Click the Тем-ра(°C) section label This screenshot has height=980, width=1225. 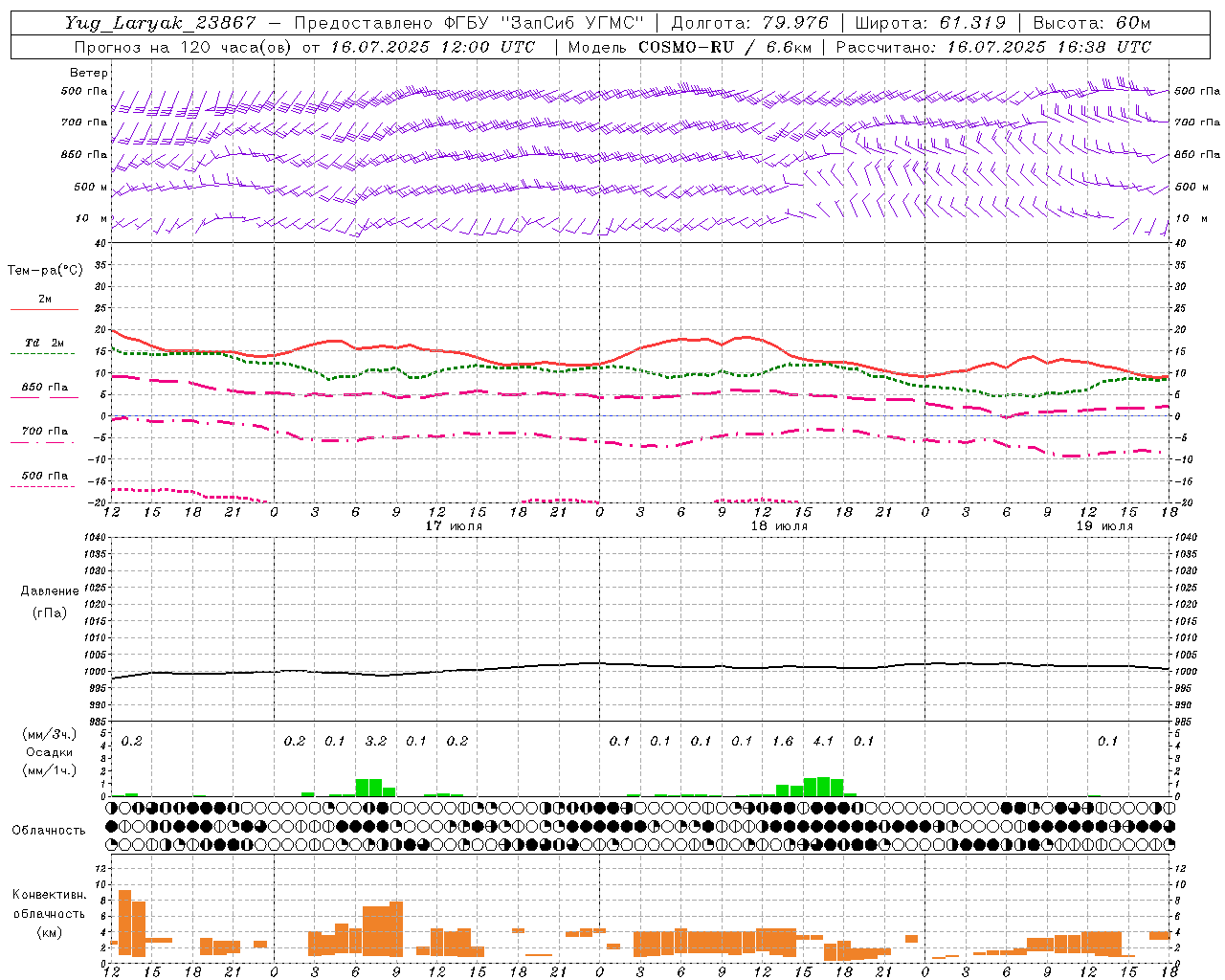(45, 271)
